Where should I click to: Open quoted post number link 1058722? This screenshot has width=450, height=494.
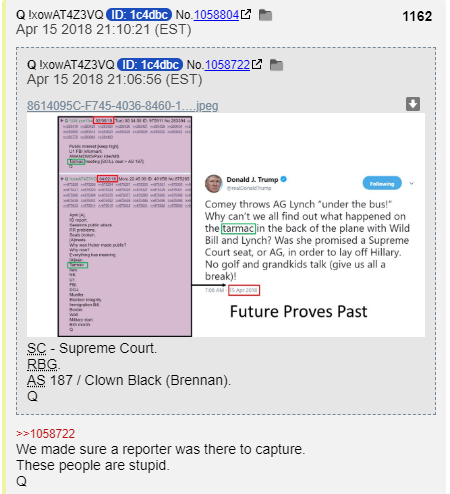coord(227,65)
